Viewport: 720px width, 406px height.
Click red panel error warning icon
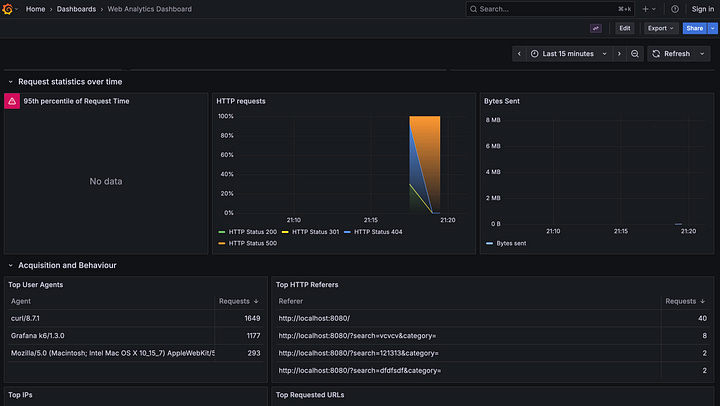point(12,101)
